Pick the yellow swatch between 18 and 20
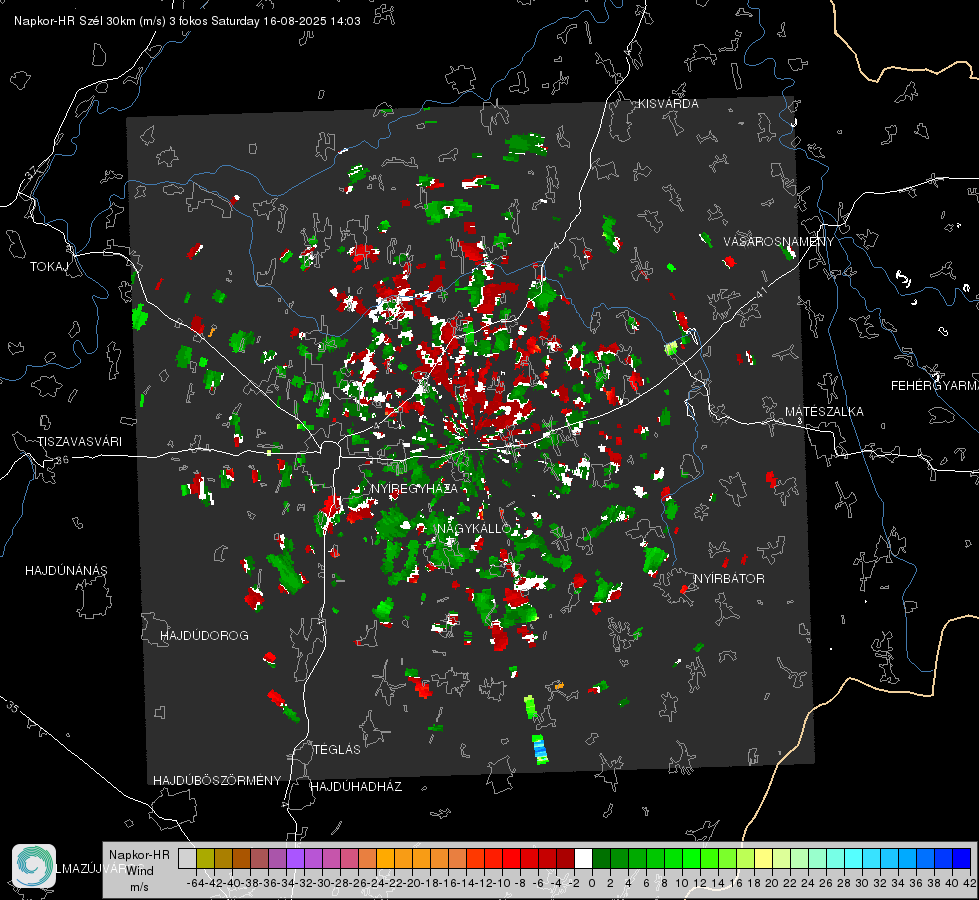Screen dimensions: 979x900 click(764, 859)
